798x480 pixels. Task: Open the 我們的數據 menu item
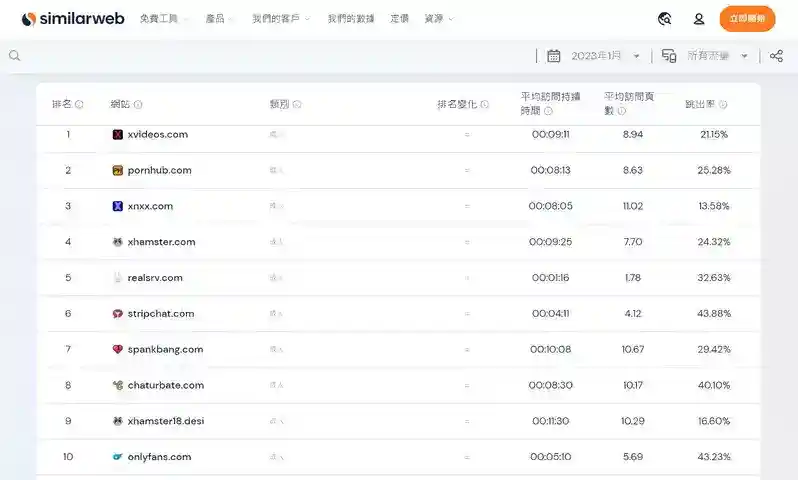[351, 19]
